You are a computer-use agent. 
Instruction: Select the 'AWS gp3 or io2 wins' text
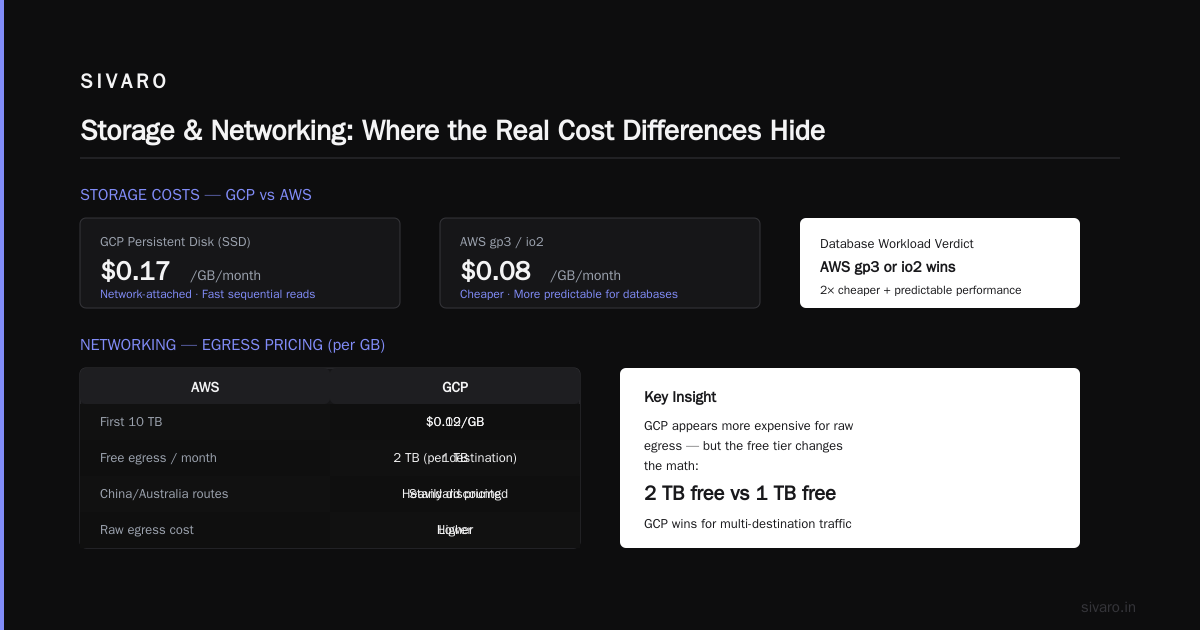point(887,267)
